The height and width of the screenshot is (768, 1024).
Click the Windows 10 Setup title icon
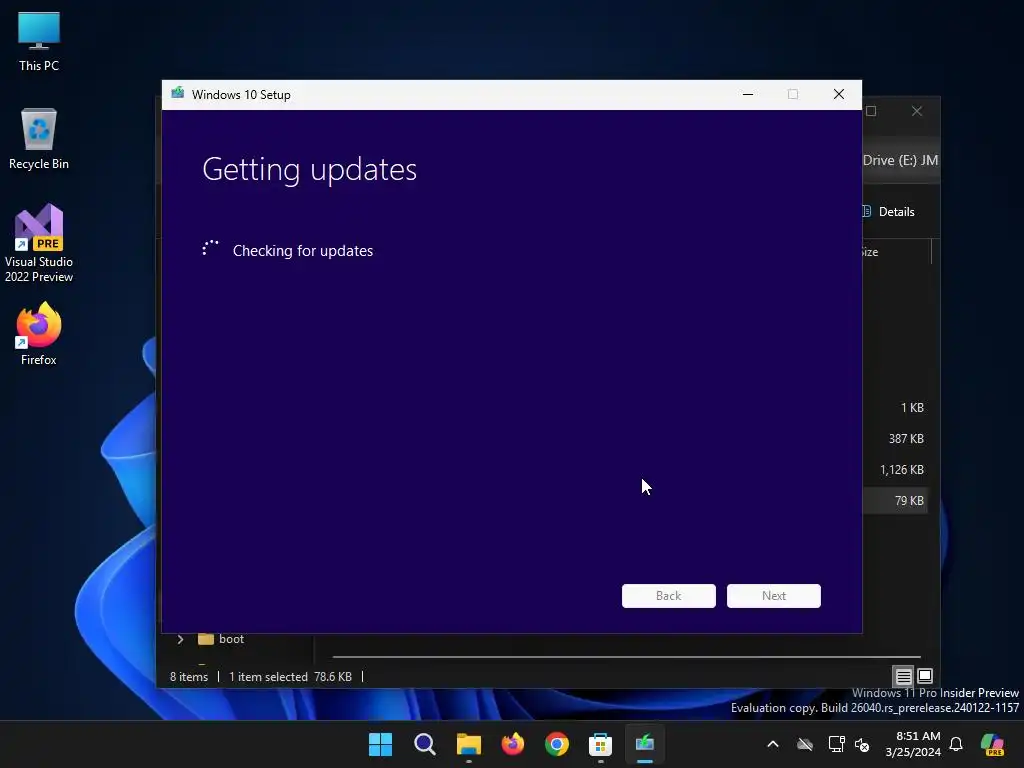coord(177,94)
